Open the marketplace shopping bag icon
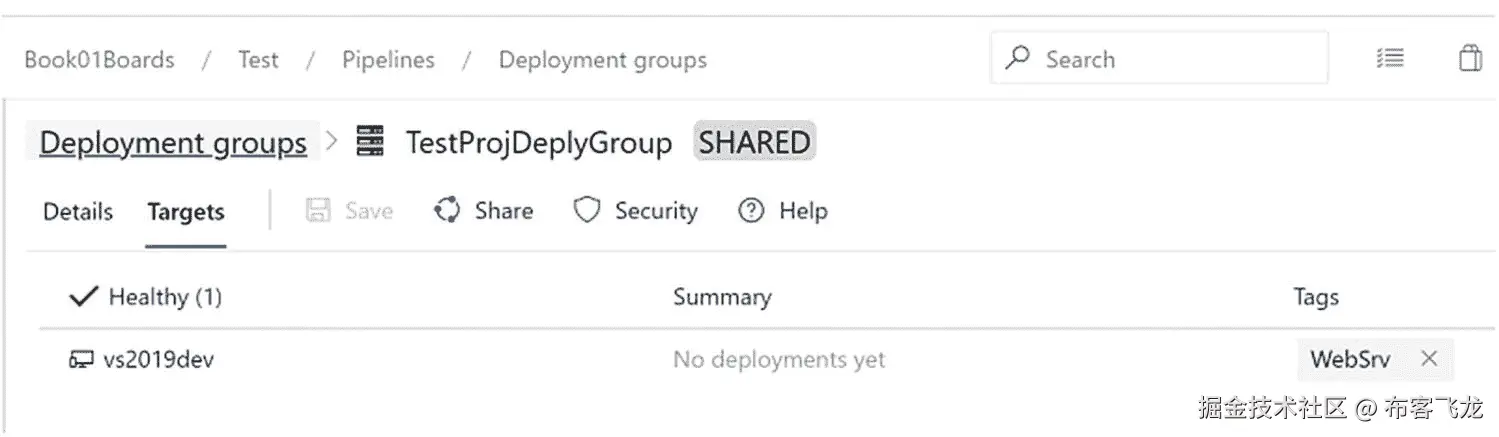The image size is (1499, 437). pyautogui.click(x=1469, y=58)
